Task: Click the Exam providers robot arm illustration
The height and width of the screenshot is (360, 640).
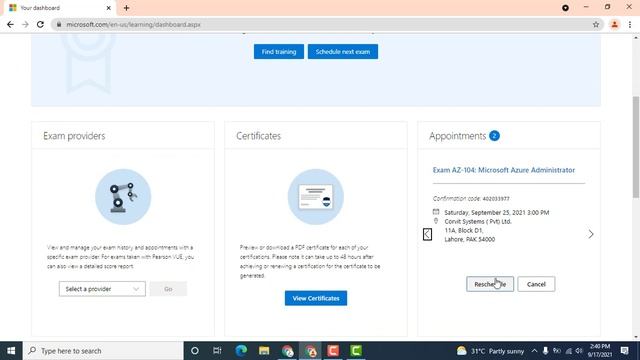Action: pyautogui.click(x=123, y=197)
